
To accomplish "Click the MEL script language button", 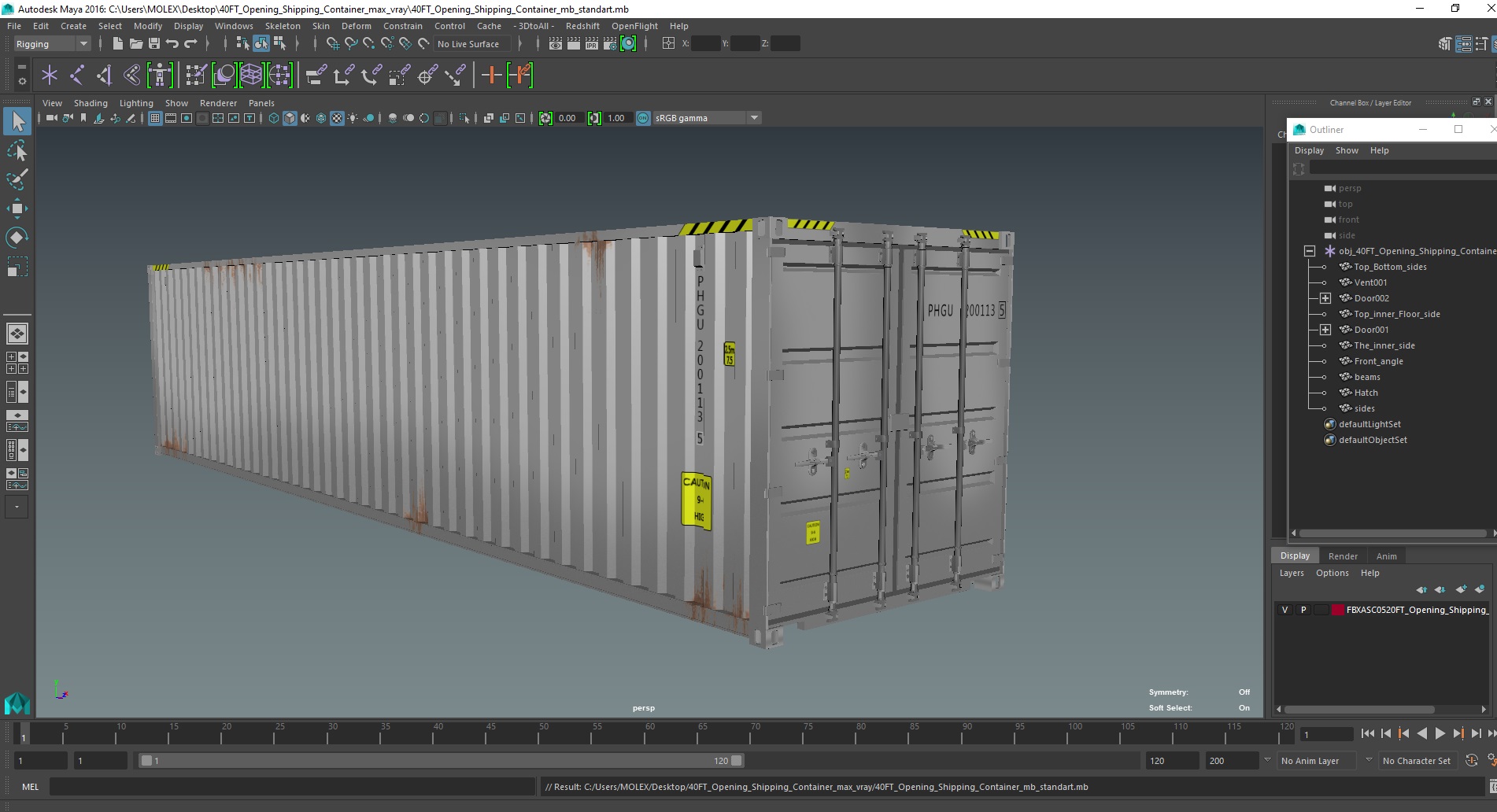I will (x=30, y=787).
